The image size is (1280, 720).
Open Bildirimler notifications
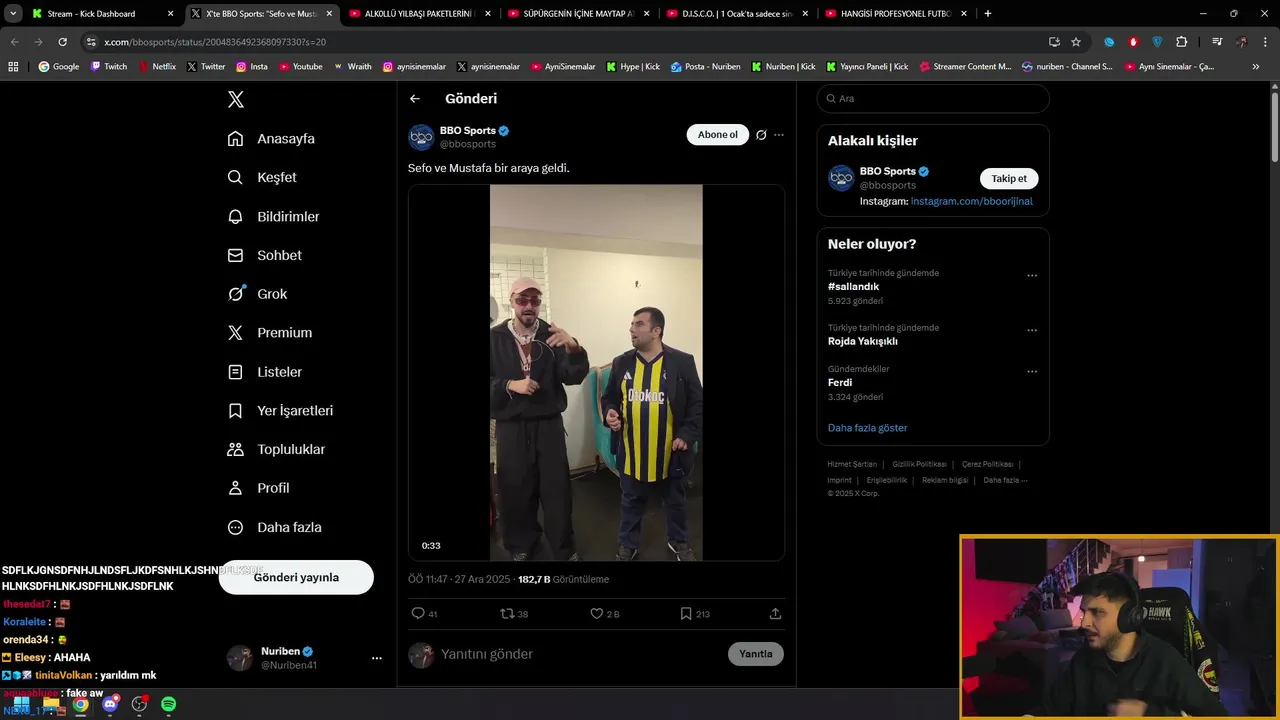pos(273,216)
